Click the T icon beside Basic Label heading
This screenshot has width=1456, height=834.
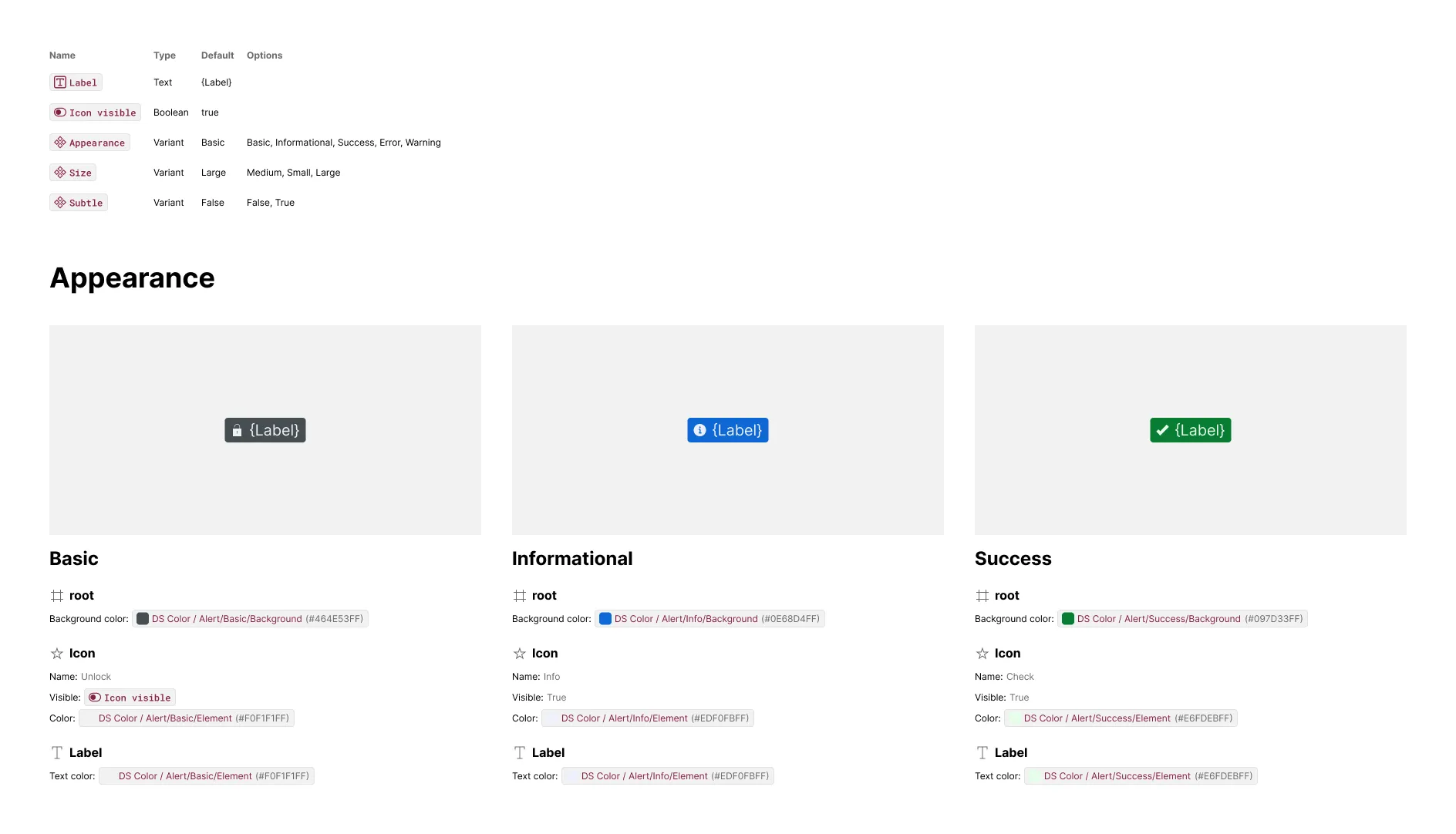pyautogui.click(x=57, y=753)
